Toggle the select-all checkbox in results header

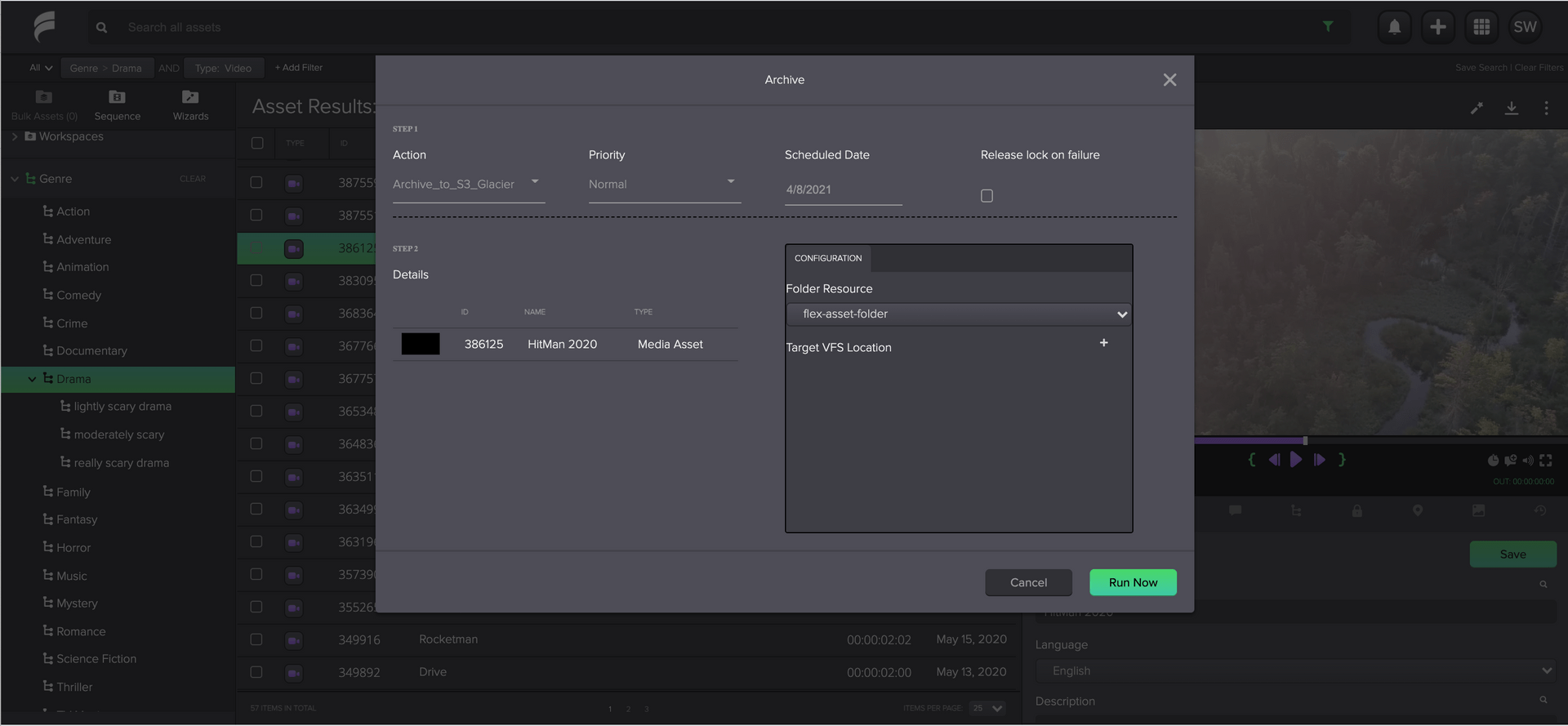click(x=257, y=143)
